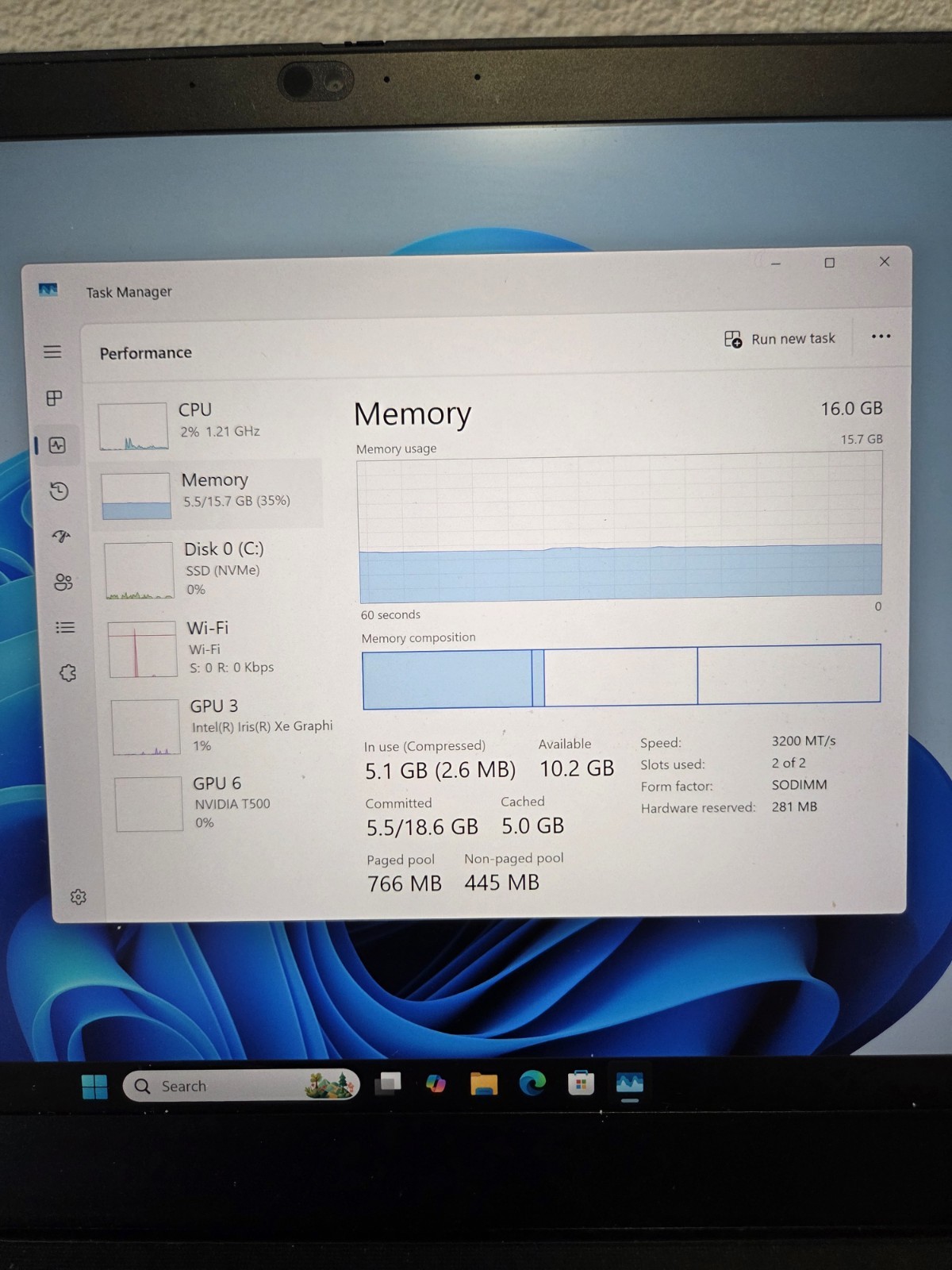
Task: Select the CPU performance entry
Action: click(206, 424)
